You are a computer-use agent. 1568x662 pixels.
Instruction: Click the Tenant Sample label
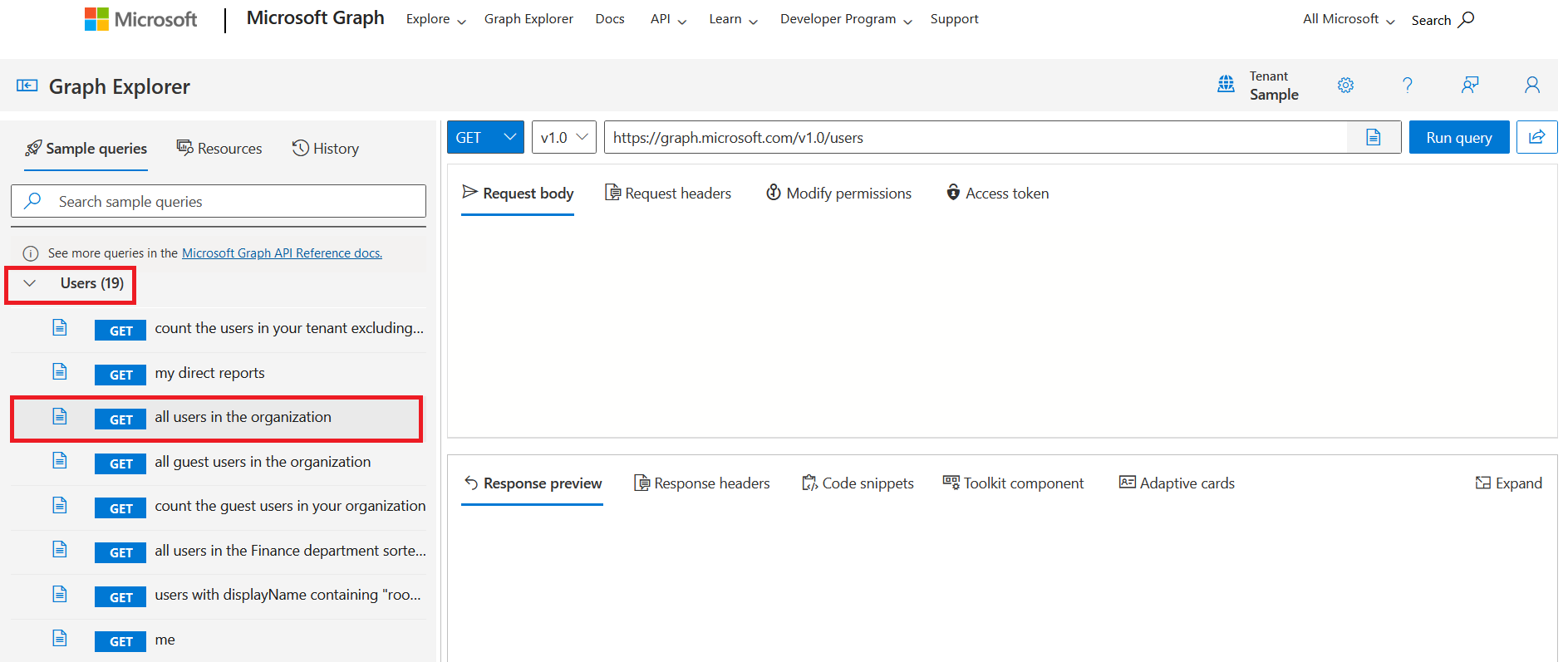[1274, 85]
